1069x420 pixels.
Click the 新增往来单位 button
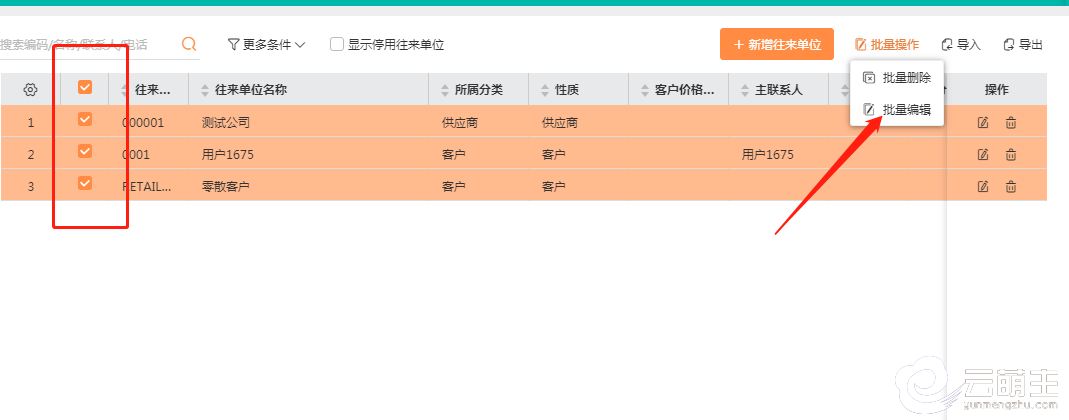(x=777, y=44)
